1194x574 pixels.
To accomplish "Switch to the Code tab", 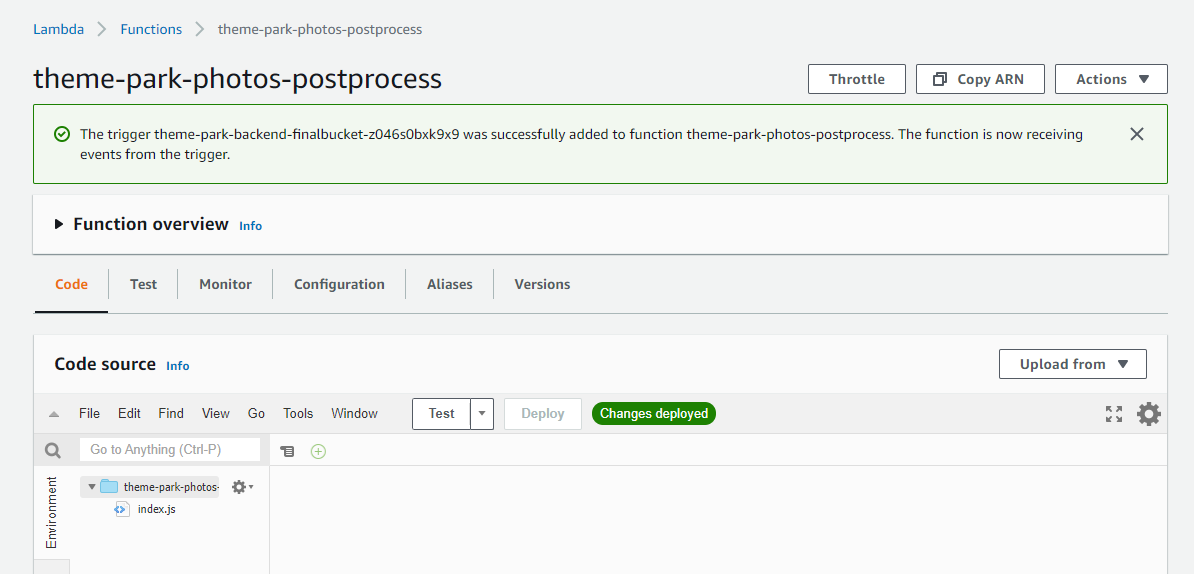I will [x=72, y=284].
